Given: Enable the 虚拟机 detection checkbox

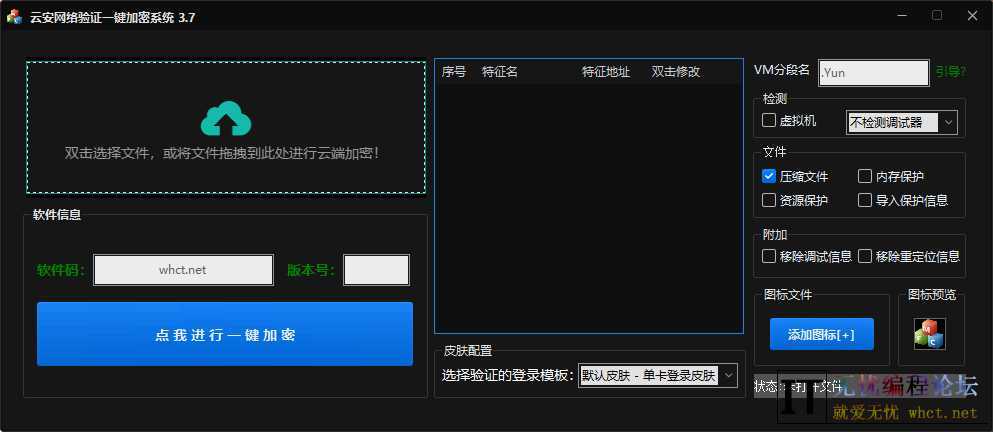Looking at the screenshot, I should [769, 121].
